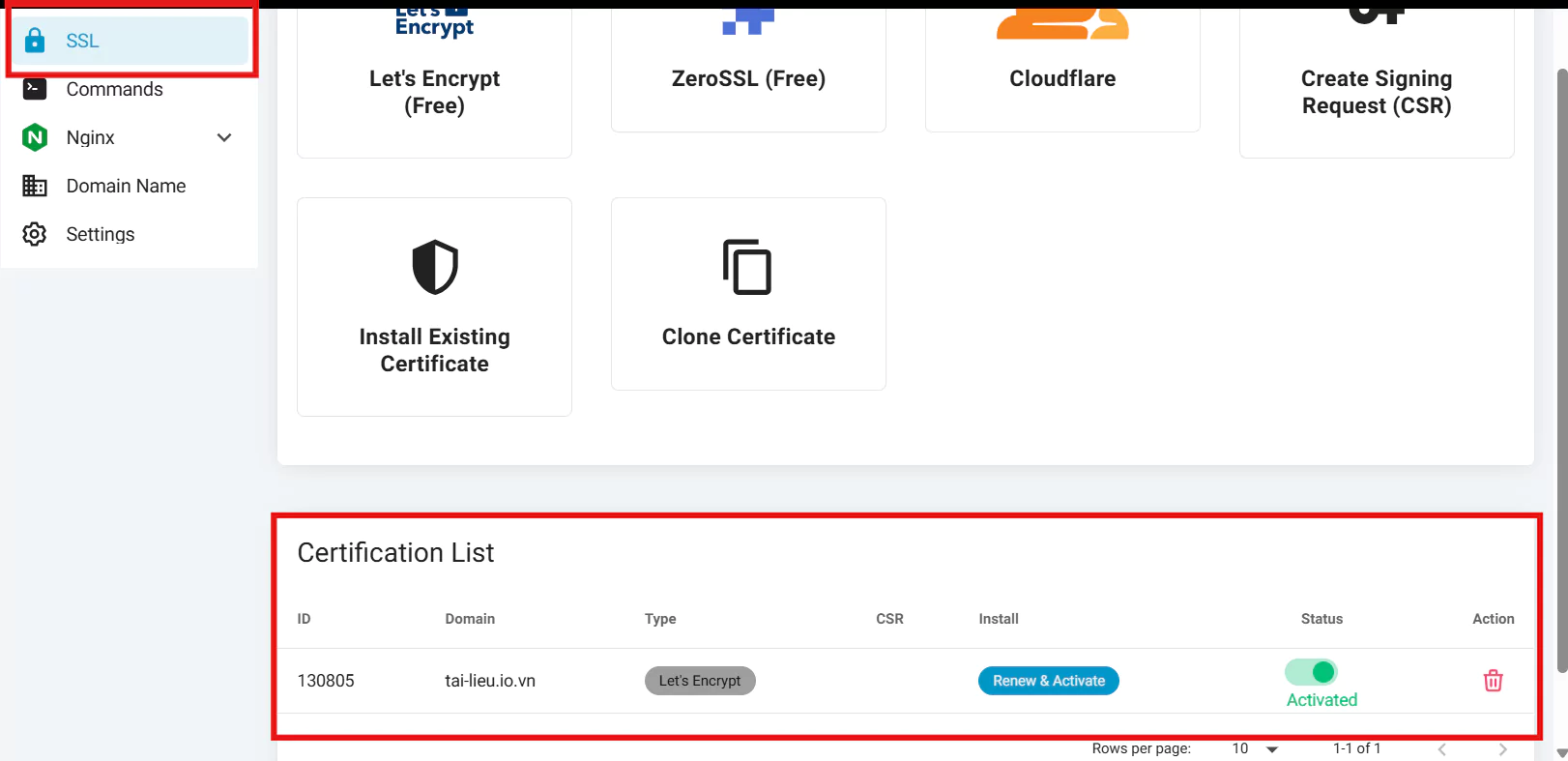
Task: Open the rows per page dropdown
Action: coord(1255,748)
